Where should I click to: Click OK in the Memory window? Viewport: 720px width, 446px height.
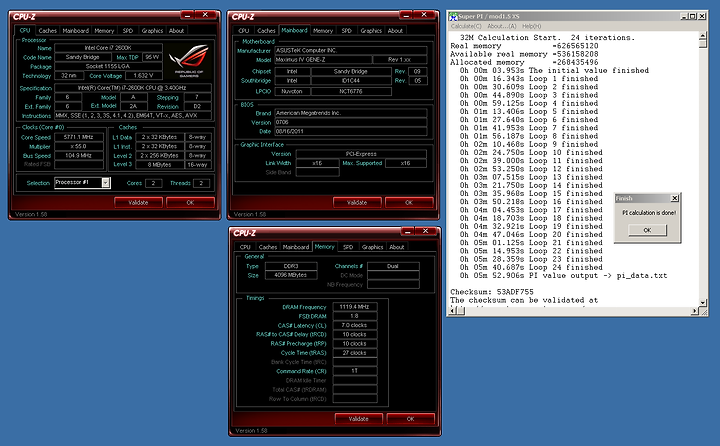point(411,419)
